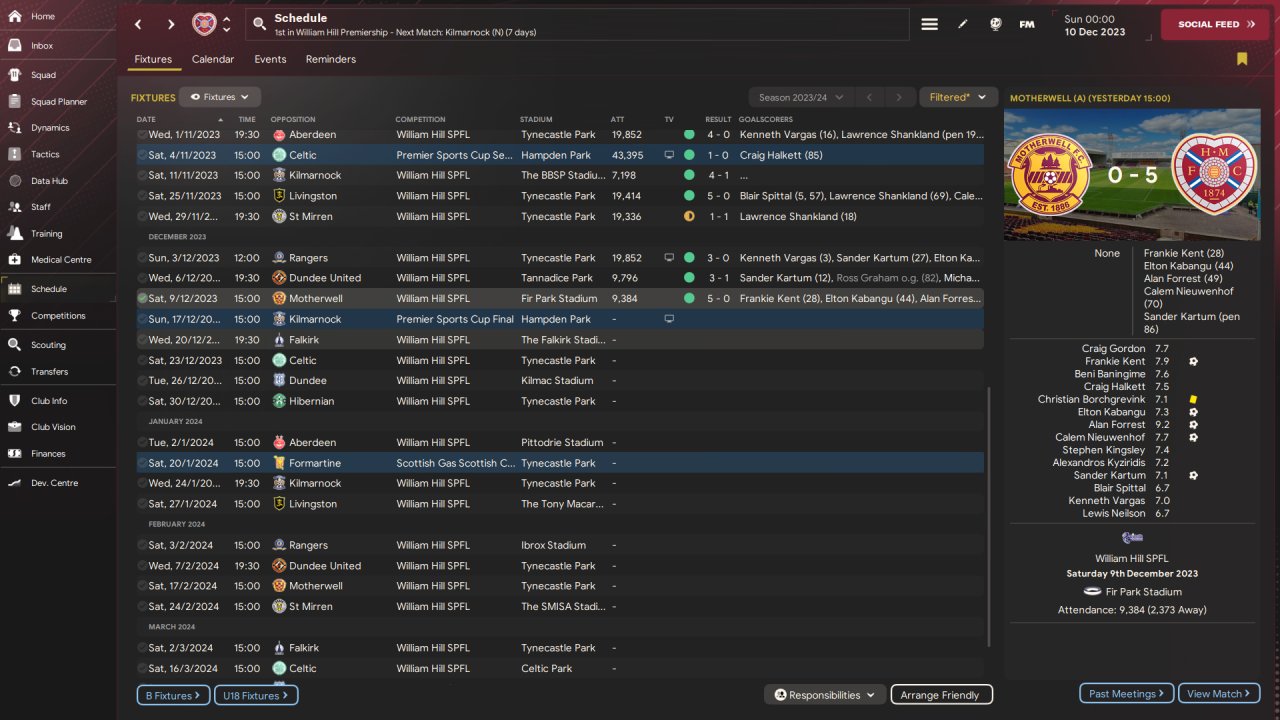Viewport: 1280px width, 720px height.
Task: Switch to the Events tab
Action: pos(270,59)
